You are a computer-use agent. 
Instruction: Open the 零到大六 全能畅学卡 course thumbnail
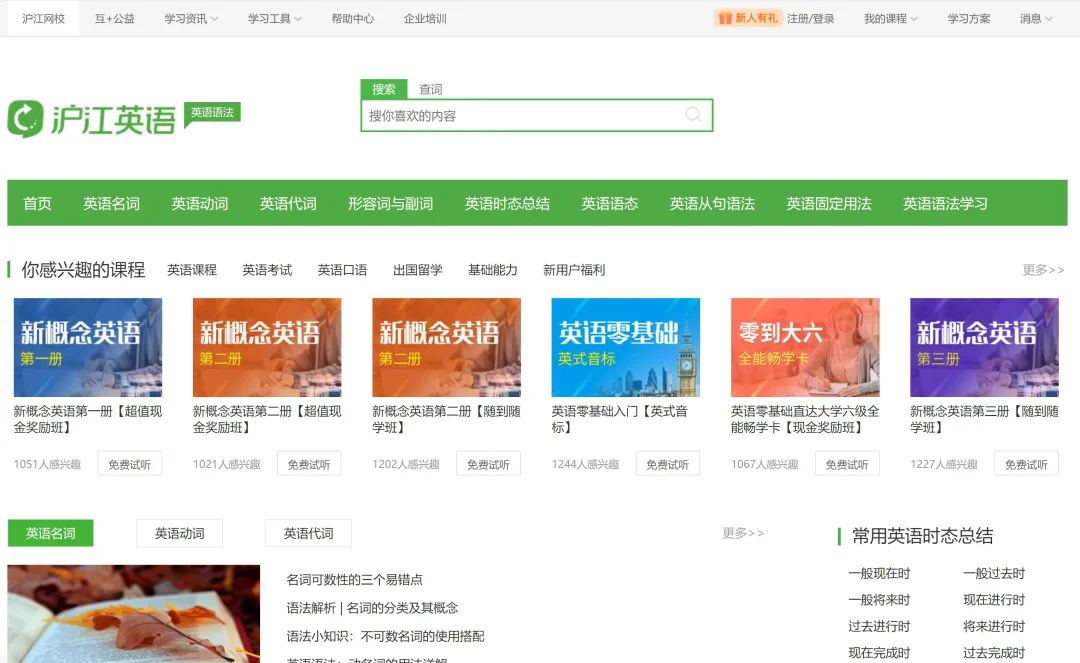pos(805,347)
